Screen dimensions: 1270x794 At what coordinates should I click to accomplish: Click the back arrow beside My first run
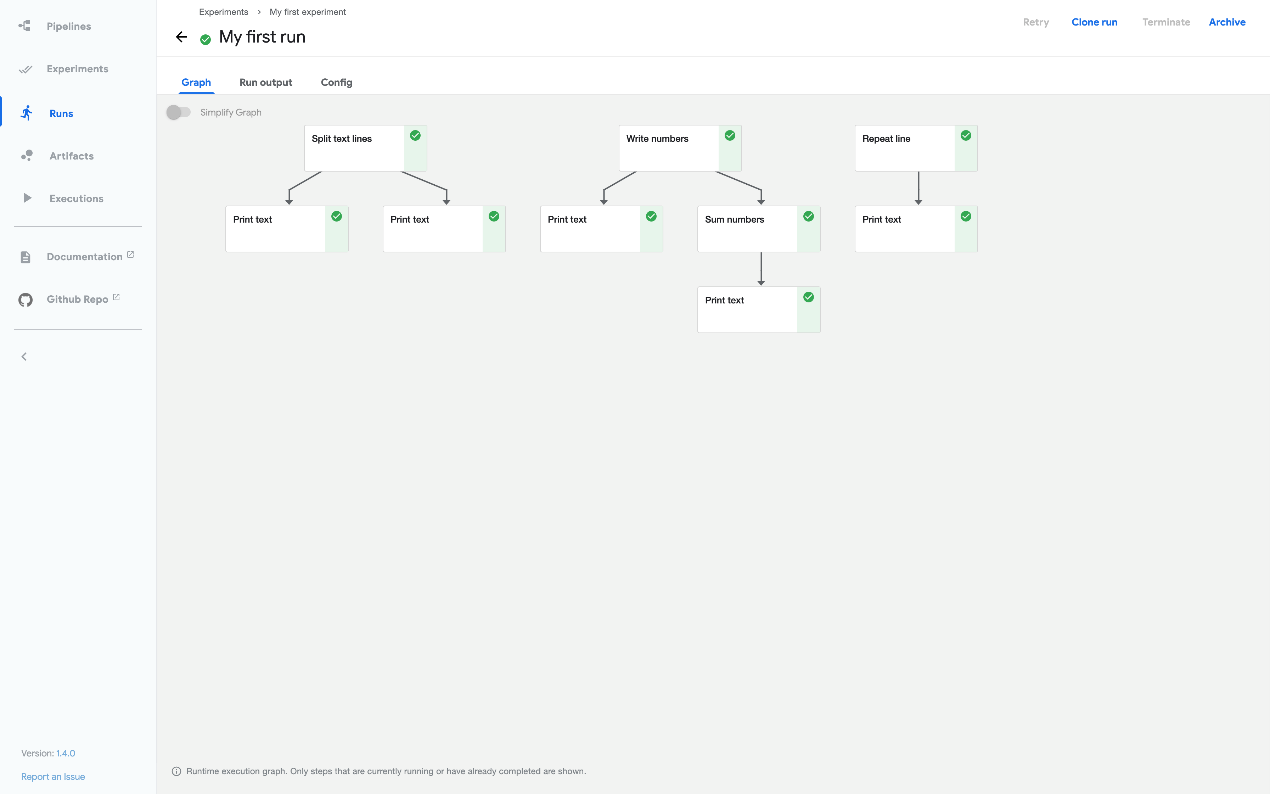pos(181,37)
